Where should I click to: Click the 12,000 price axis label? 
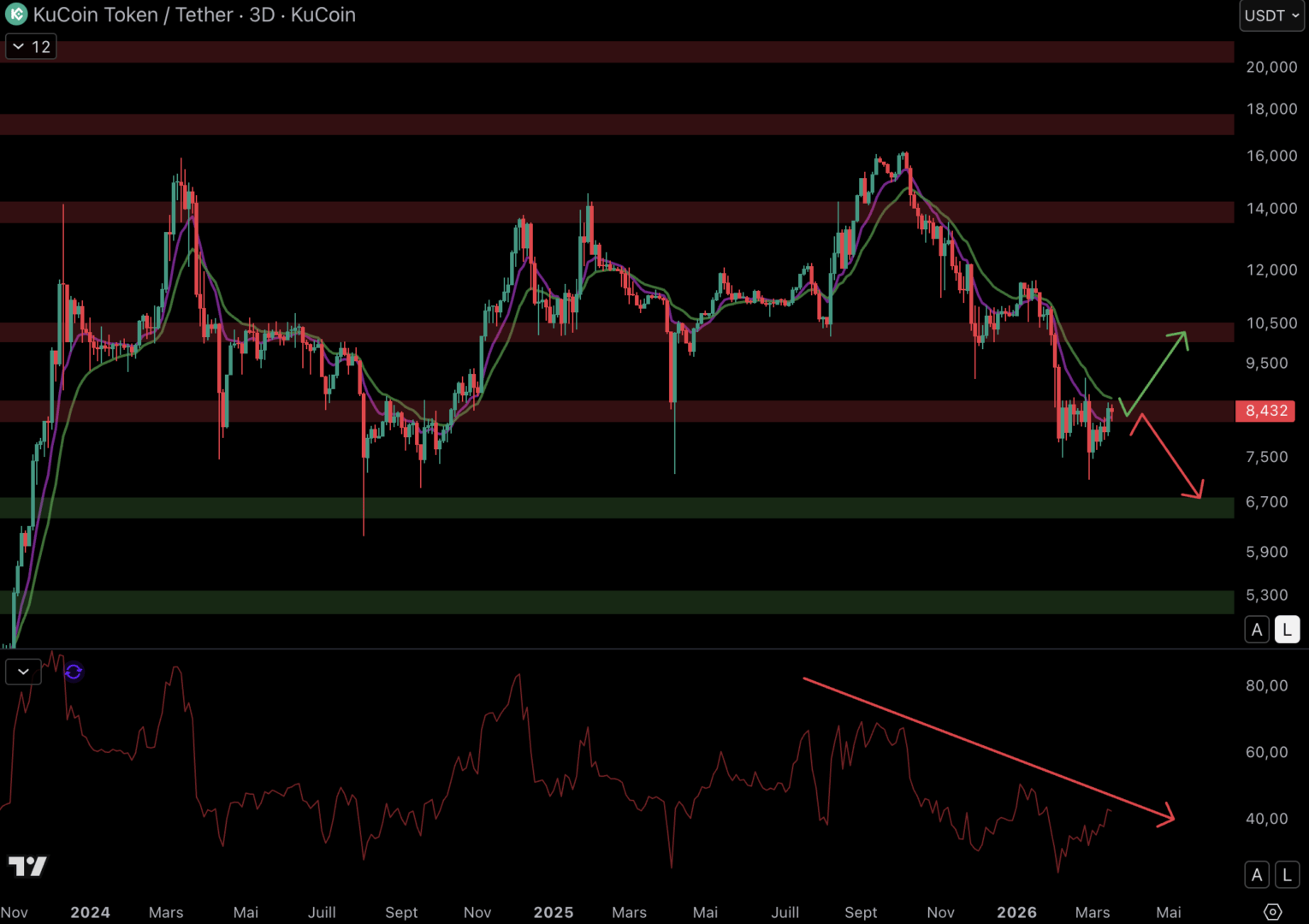[x=1271, y=269]
